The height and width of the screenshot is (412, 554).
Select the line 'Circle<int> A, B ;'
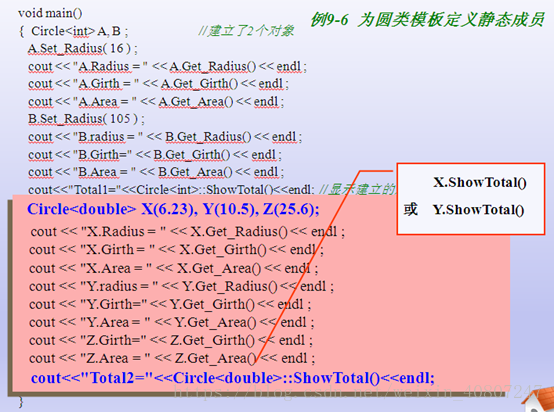pyautogui.click(x=80, y=31)
